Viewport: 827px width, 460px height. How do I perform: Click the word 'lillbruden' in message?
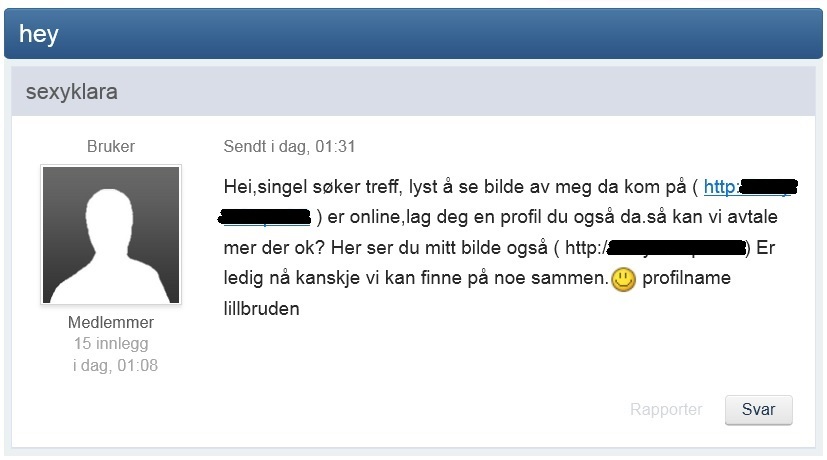pos(262,309)
